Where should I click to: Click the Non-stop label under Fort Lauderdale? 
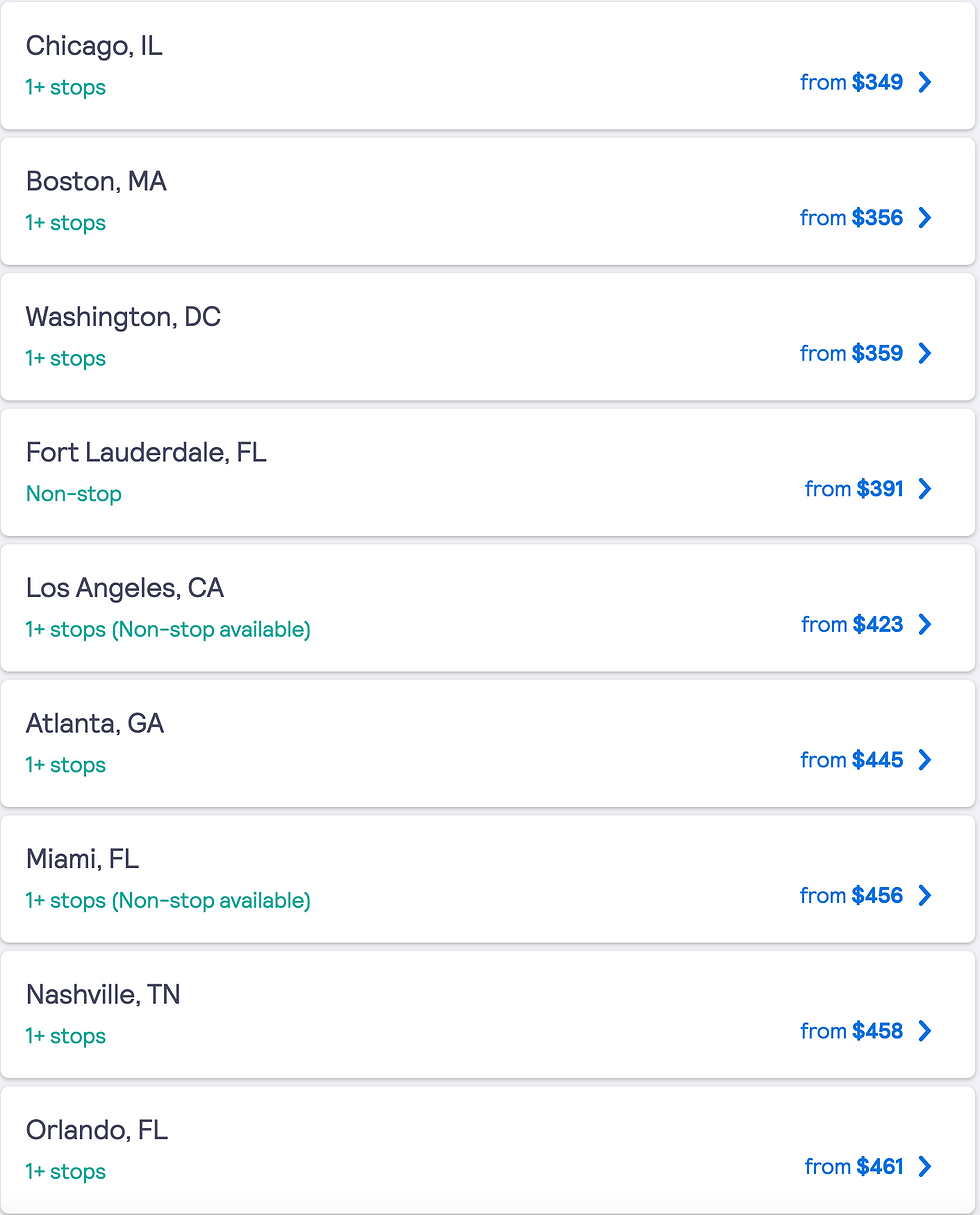[x=74, y=494]
